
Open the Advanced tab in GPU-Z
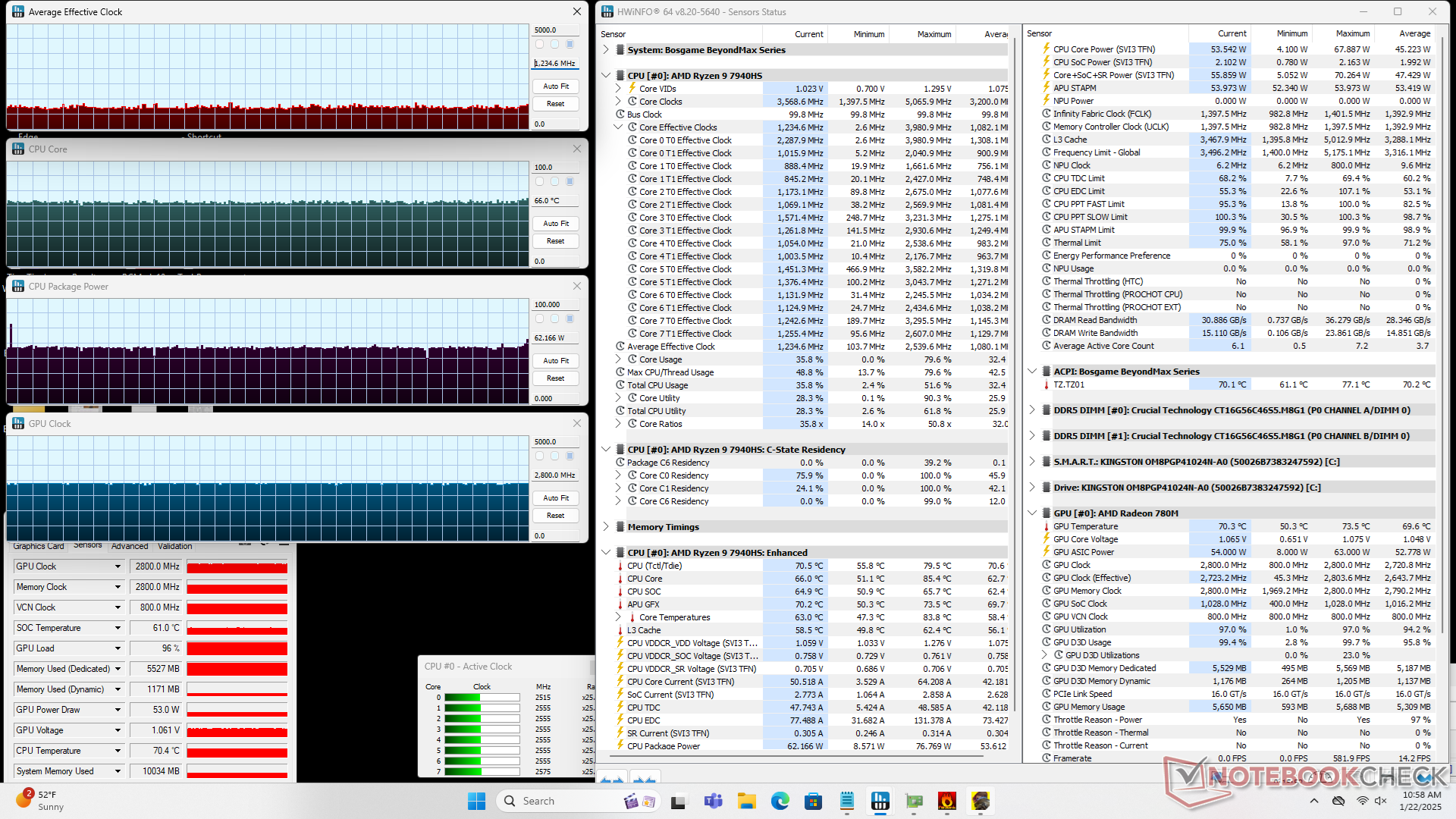130,546
